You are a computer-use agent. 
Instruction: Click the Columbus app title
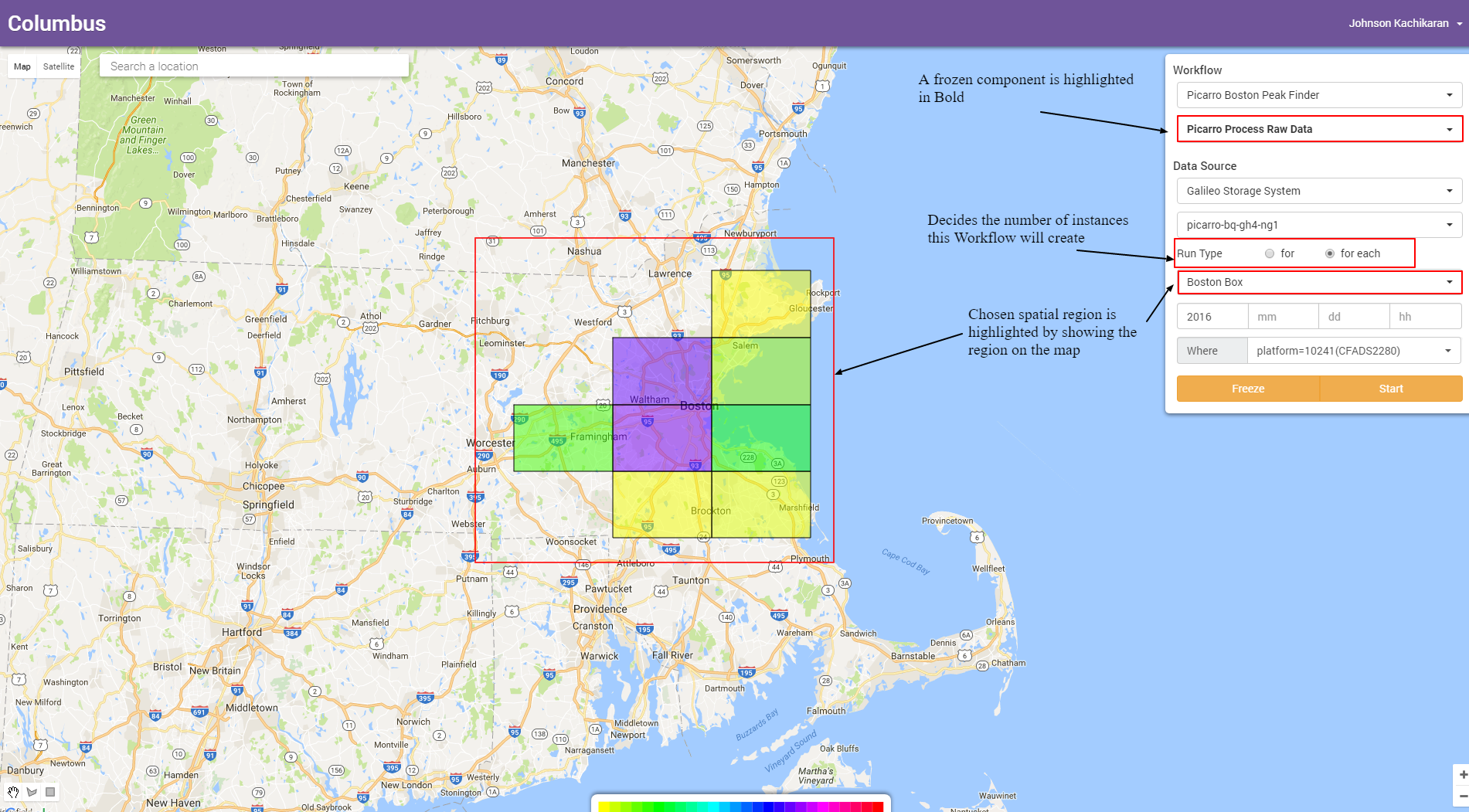pos(56,23)
